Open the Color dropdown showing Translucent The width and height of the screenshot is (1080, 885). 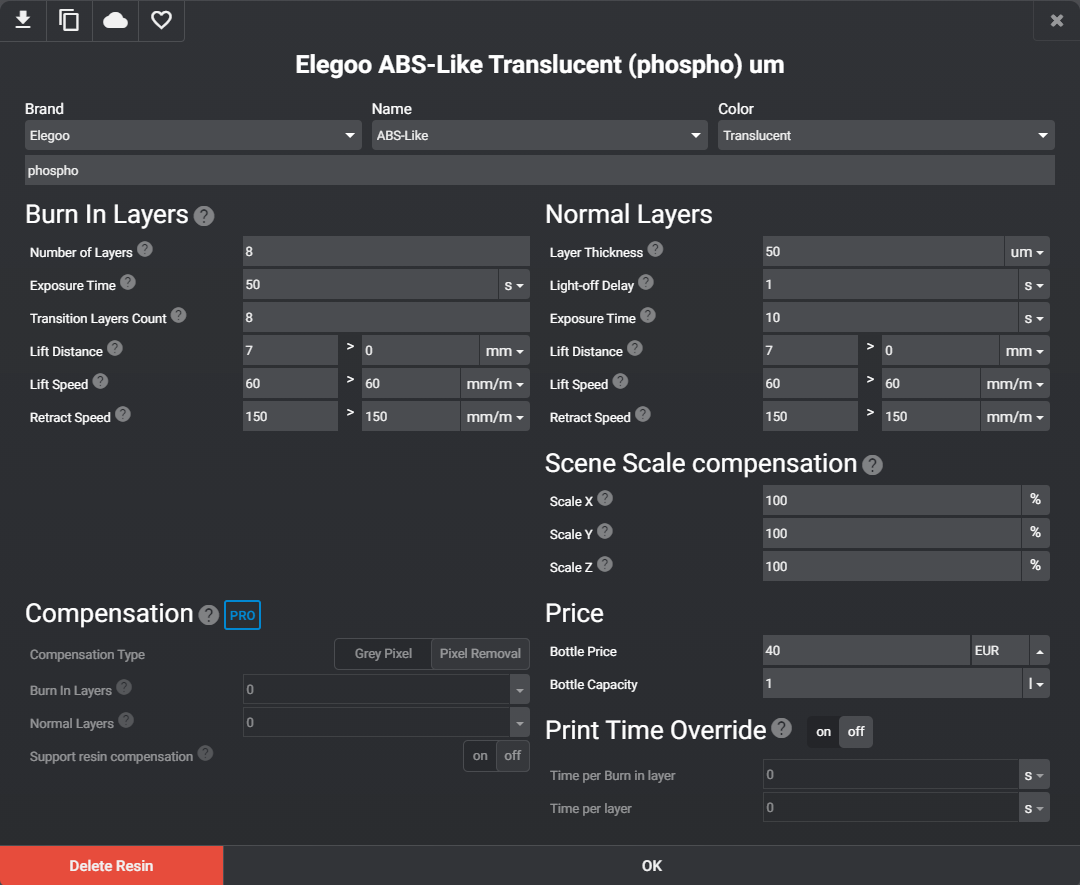point(886,136)
